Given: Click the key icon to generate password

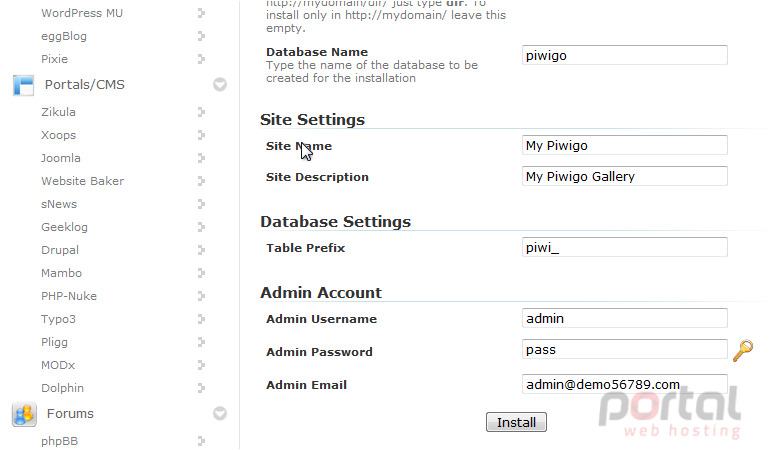Looking at the screenshot, I should click(743, 350).
